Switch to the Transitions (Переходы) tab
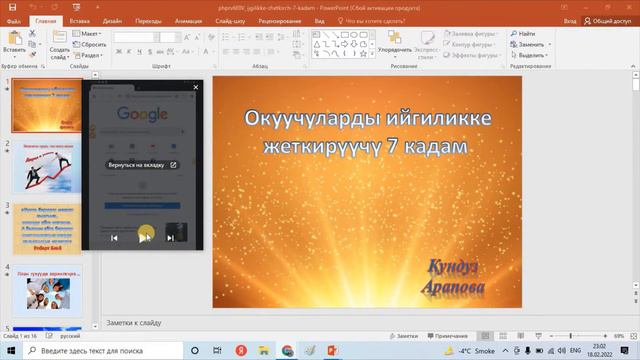This screenshot has height=360, width=640. coord(148,21)
